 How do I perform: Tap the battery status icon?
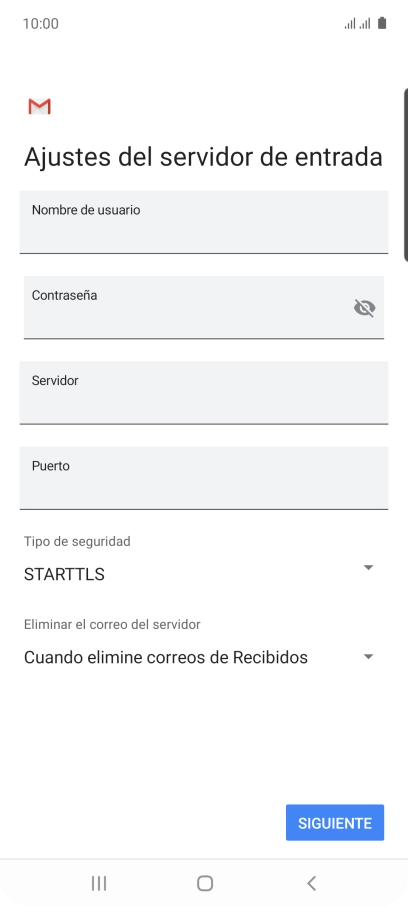pyautogui.click(x=381, y=23)
